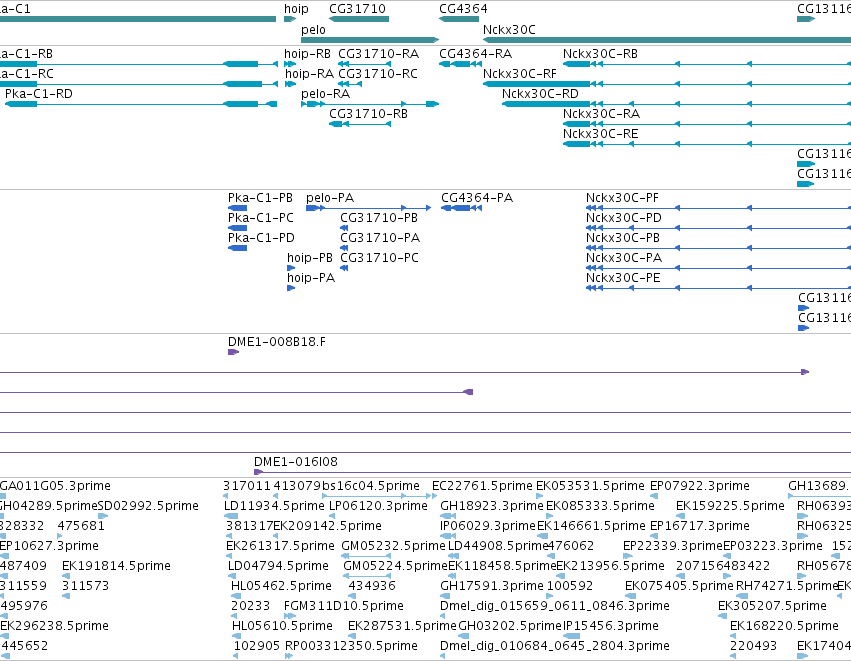Click the Nckx30C-PD protein label
Image resolution: width=851 pixels, height=661 pixels.
pyautogui.click(x=624, y=218)
